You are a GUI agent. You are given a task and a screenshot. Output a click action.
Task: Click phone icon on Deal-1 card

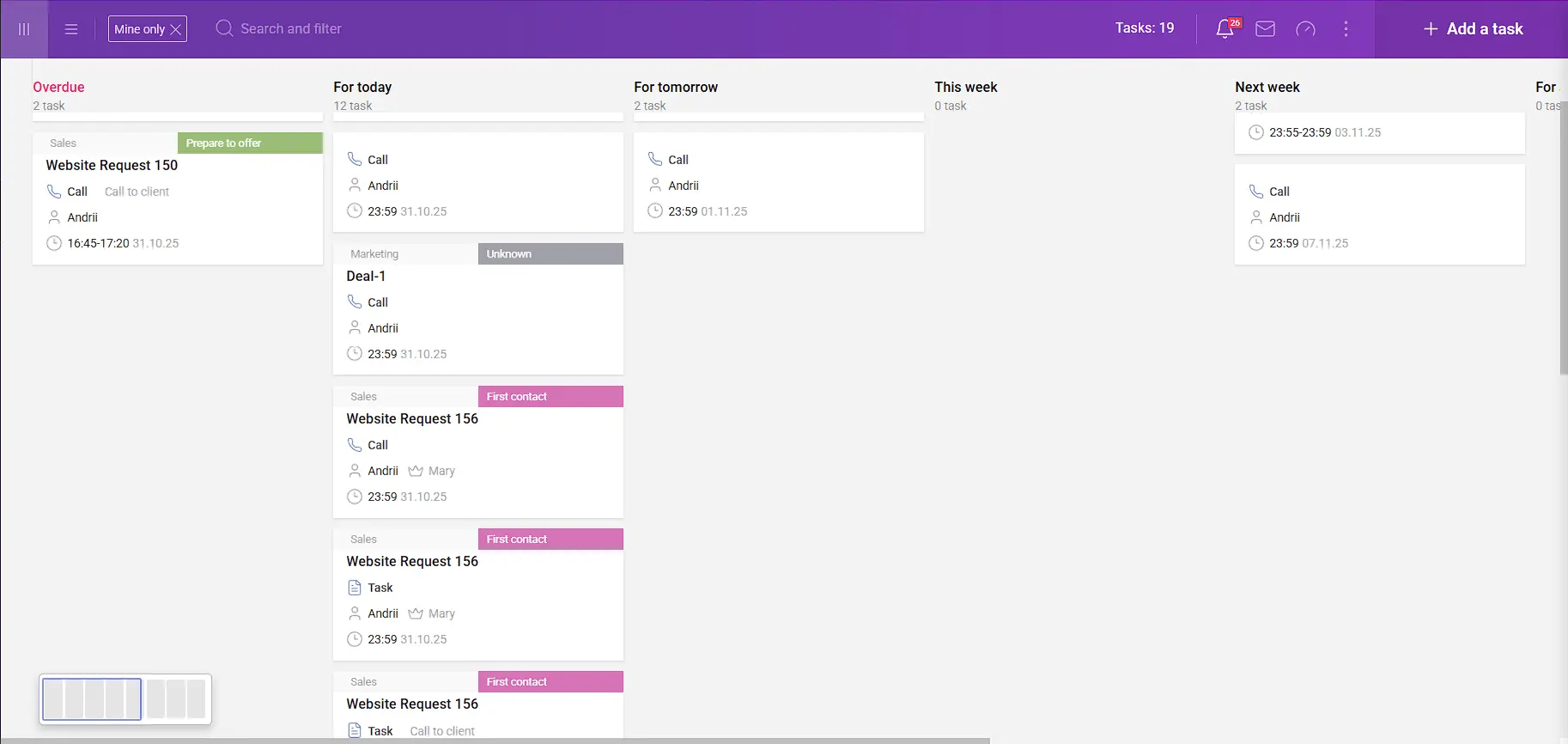(x=355, y=302)
